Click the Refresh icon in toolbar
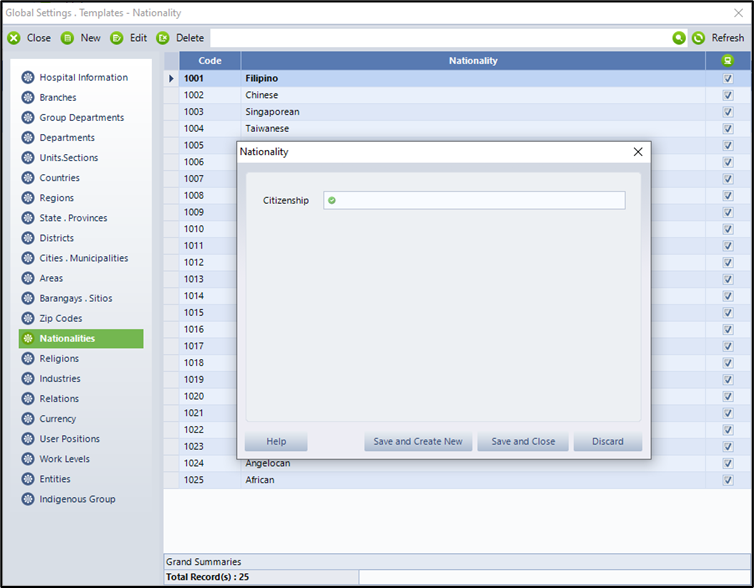This screenshot has width=754, height=588. pyautogui.click(x=699, y=38)
